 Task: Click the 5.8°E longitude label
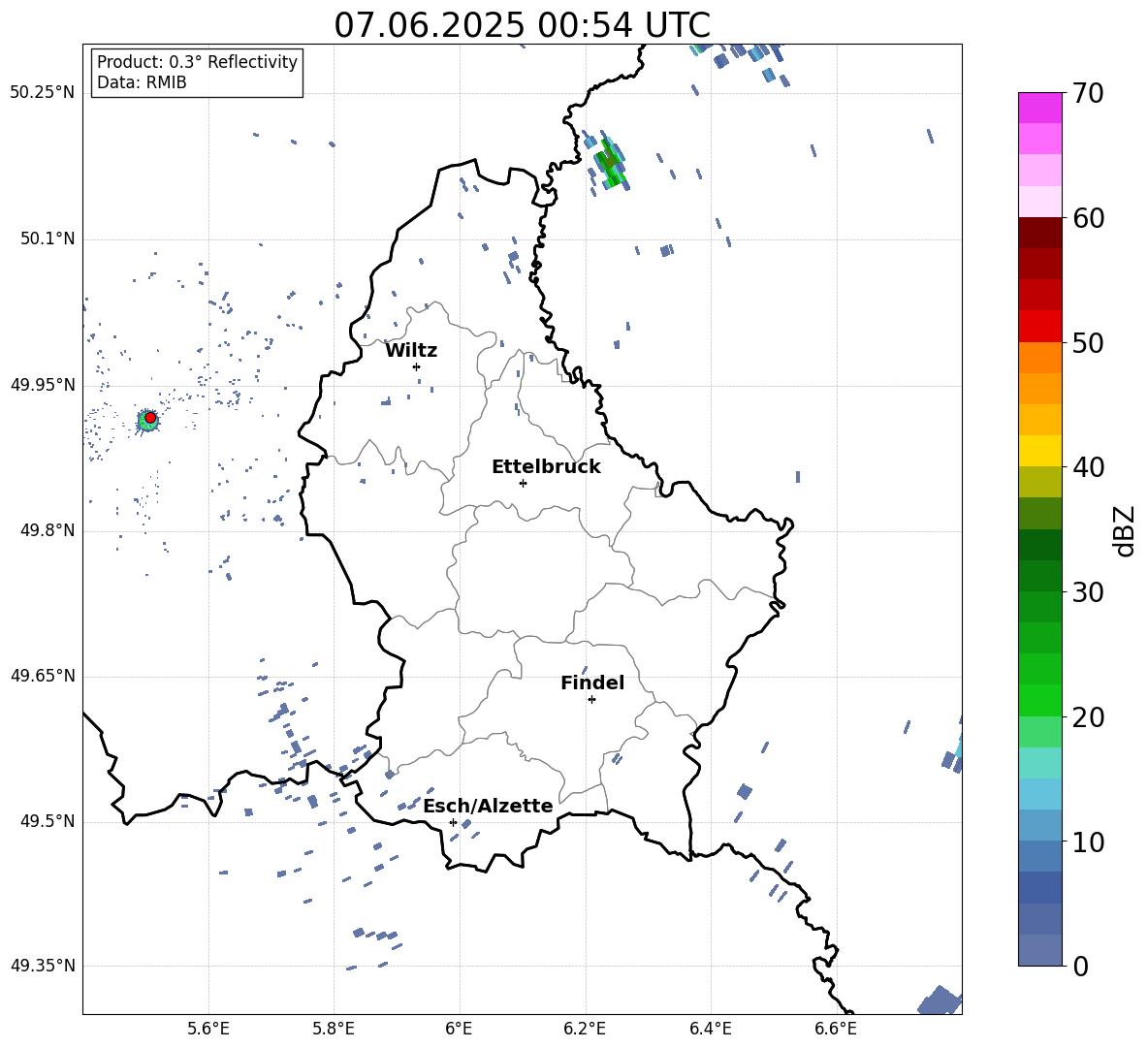tap(334, 1029)
